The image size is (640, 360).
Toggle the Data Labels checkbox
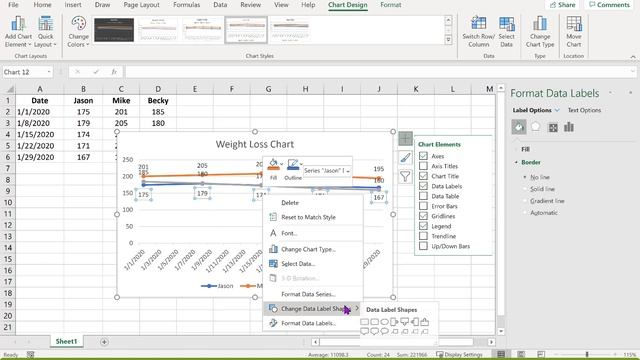[423, 186]
